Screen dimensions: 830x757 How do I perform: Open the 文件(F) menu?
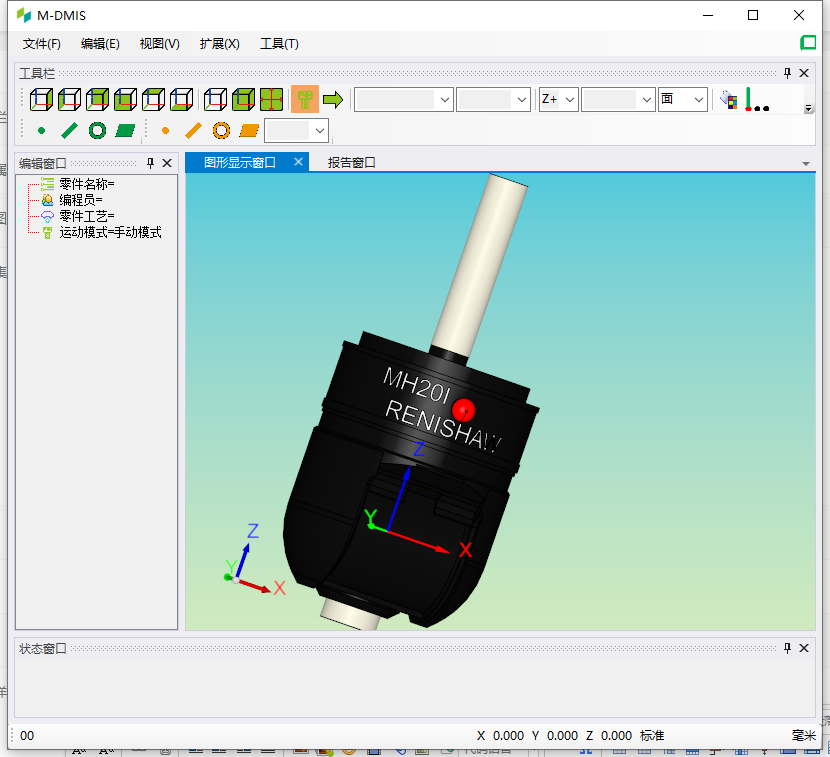pyautogui.click(x=41, y=44)
